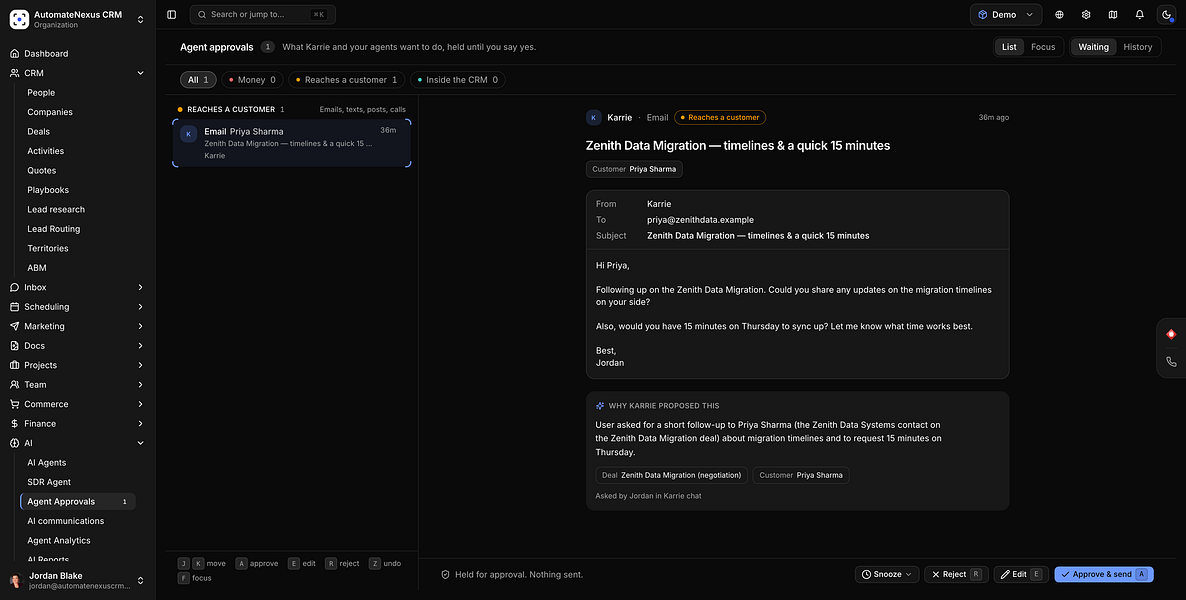Image resolution: width=1186 pixels, height=600 pixels.
Task: Expand the Scheduling section
Action: 140,307
